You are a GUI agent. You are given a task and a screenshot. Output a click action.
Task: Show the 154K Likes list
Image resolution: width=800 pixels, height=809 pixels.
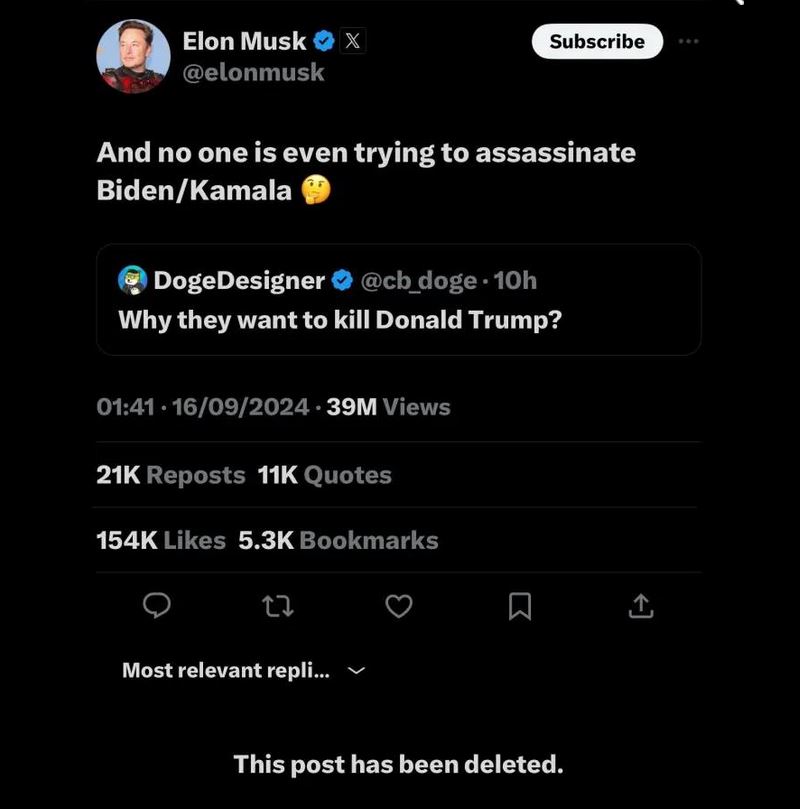[161, 540]
